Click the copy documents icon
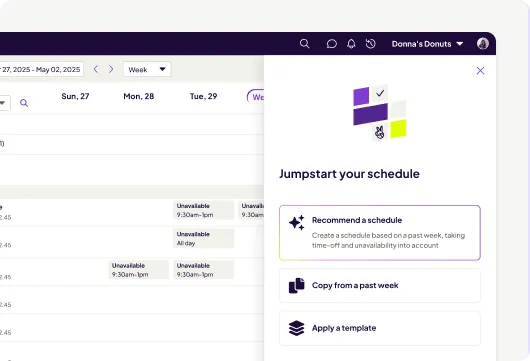Image resolution: width=530 pixels, height=361 pixels. click(x=296, y=286)
